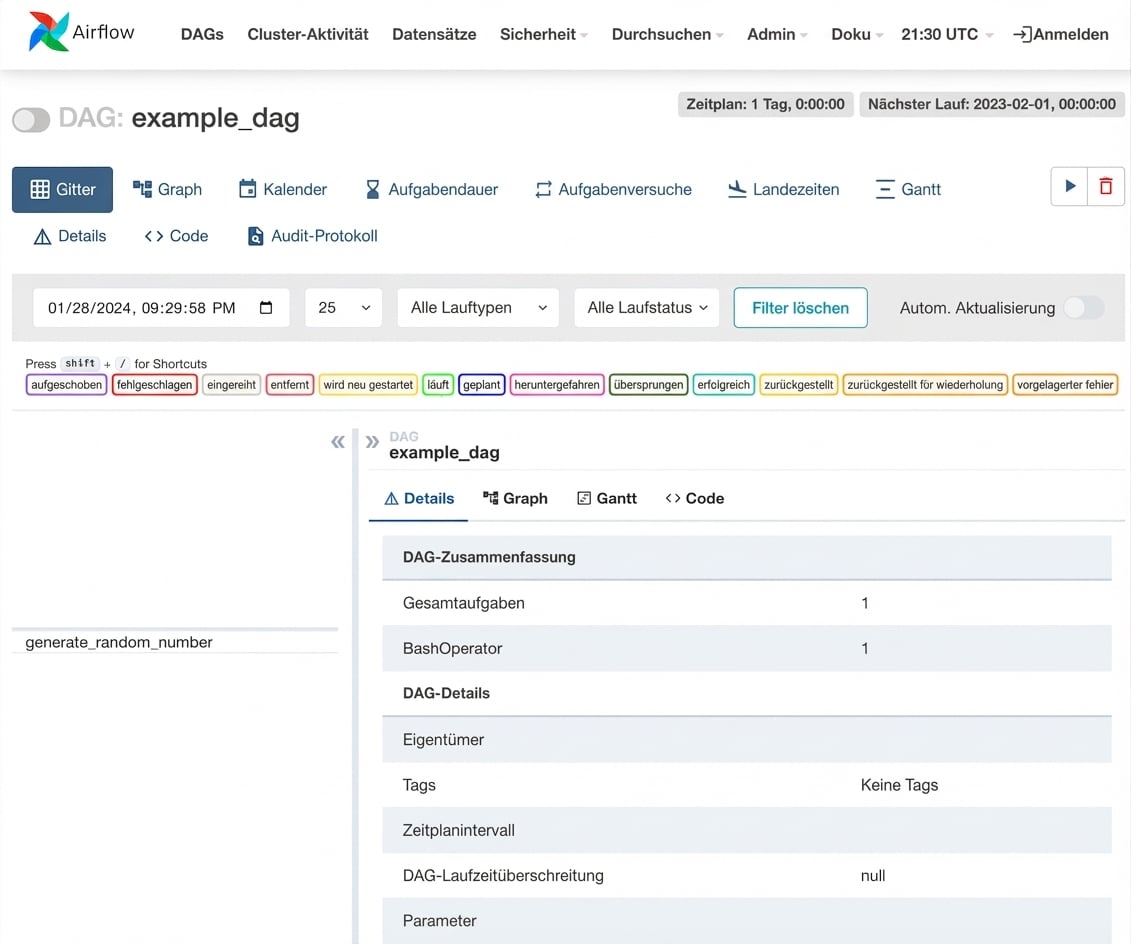Image resolution: width=1131 pixels, height=944 pixels.
Task: Expand the Doku menu
Action: tap(857, 34)
